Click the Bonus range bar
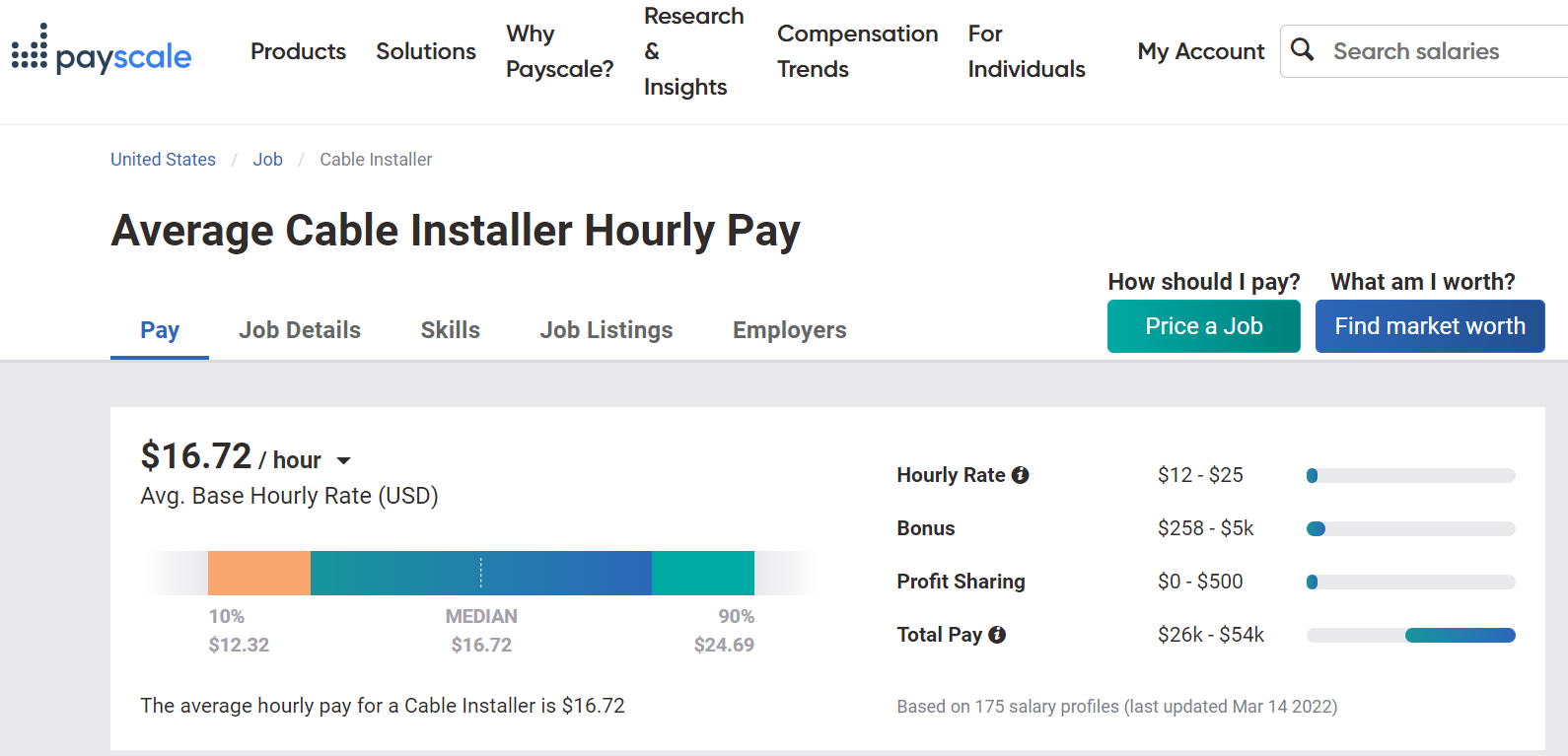This screenshot has height=756, width=1568. (1411, 529)
